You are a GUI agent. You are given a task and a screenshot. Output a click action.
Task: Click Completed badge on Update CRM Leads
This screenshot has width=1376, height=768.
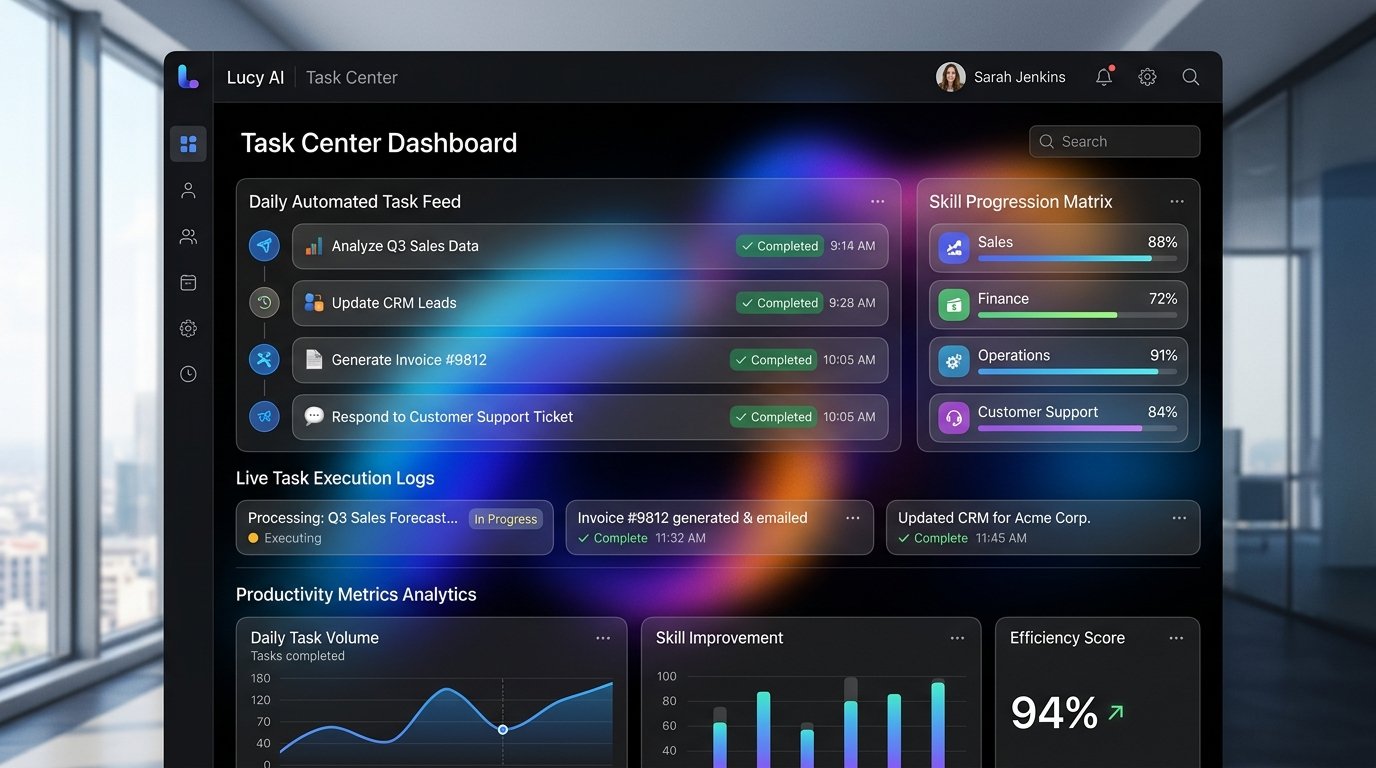click(x=779, y=303)
